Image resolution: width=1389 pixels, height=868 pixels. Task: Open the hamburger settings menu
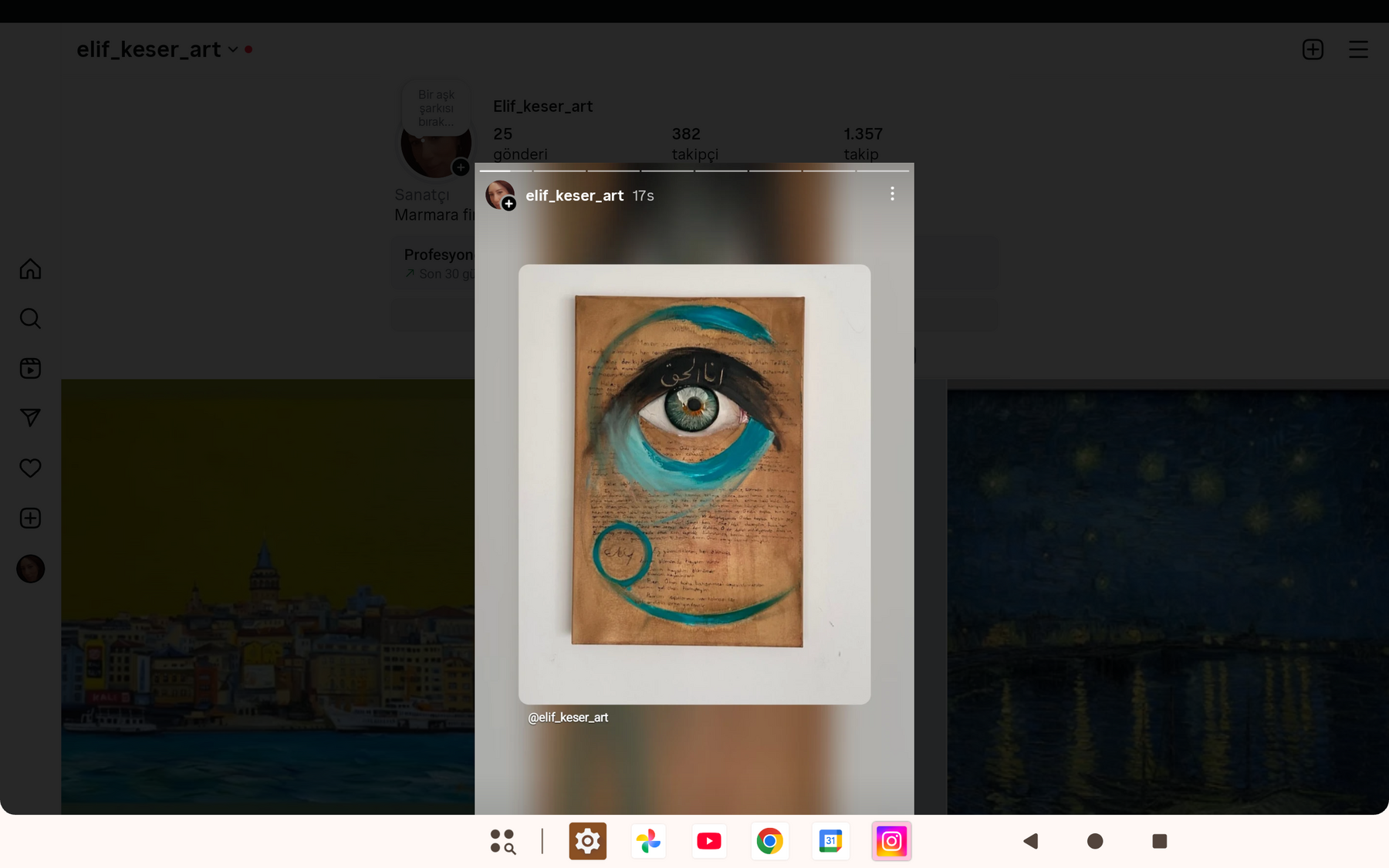pyautogui.click(x=1358, y=49)
